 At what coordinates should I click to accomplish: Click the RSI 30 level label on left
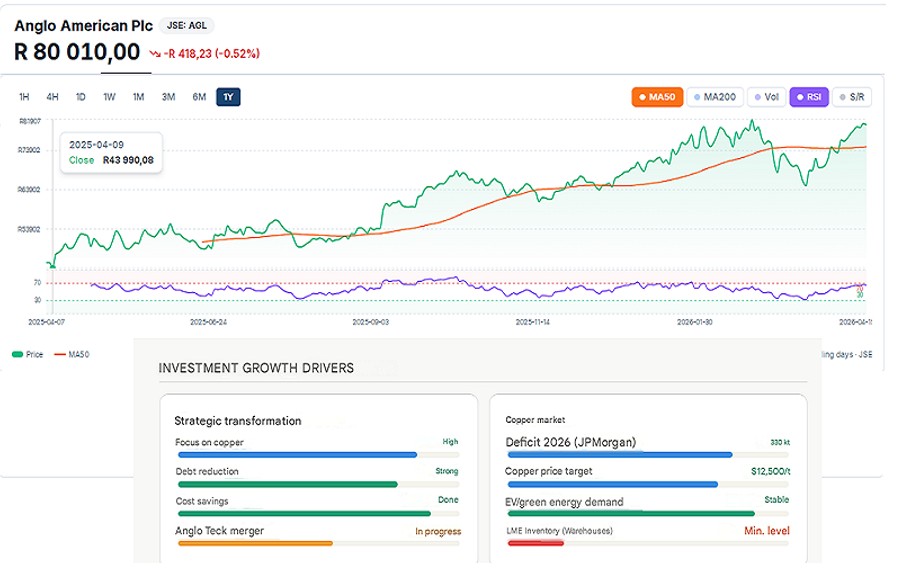click(x=37, y=300)
